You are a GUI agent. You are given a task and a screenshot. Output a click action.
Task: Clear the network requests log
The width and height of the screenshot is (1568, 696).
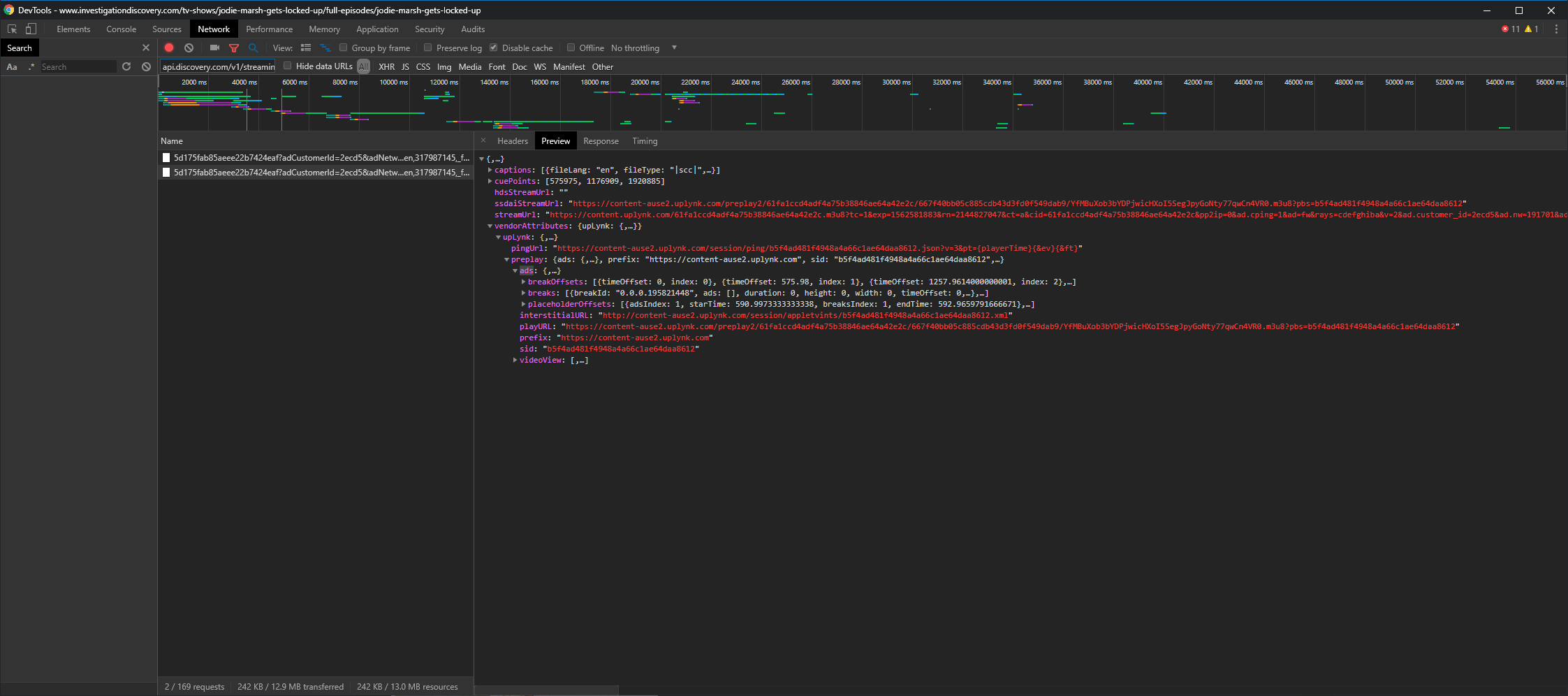[188, 48]
